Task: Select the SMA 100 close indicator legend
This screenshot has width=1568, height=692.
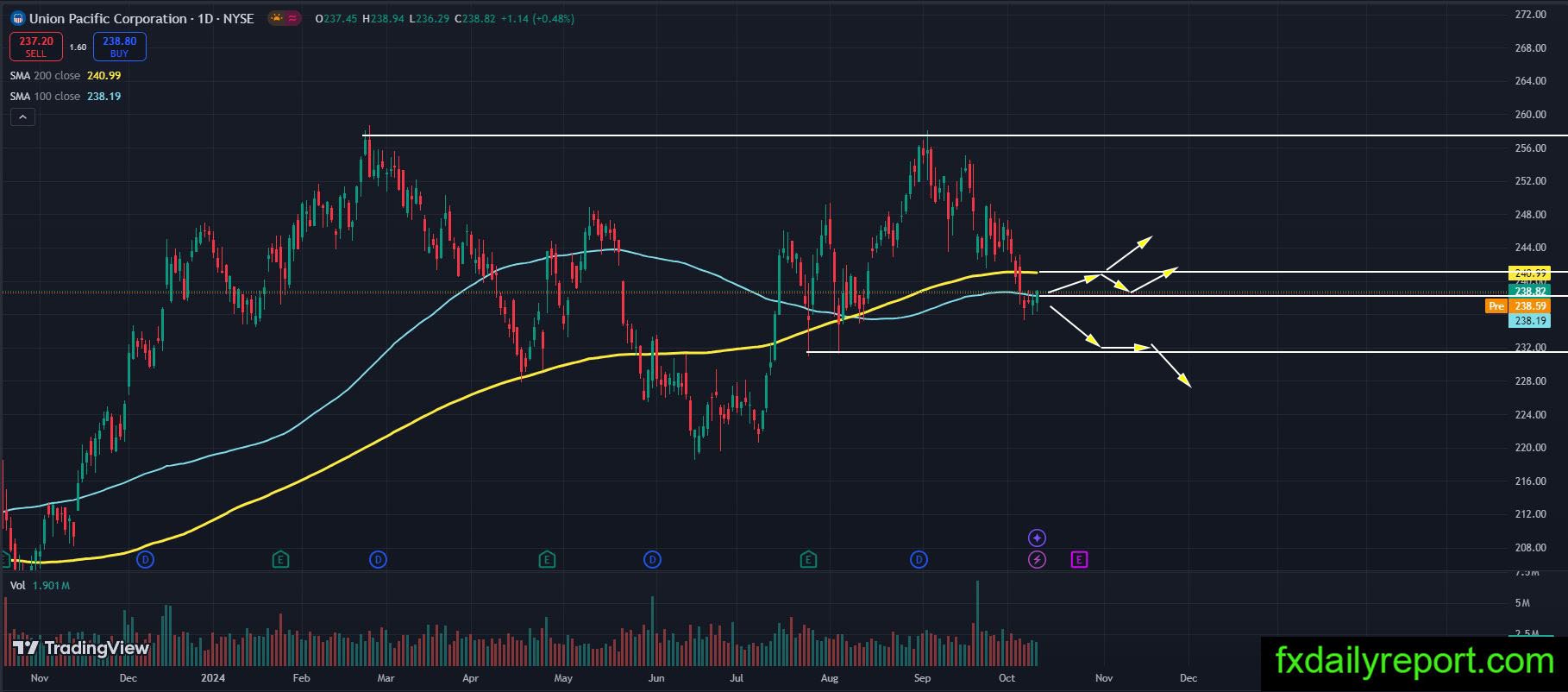Action: click(x=66, y=97)
